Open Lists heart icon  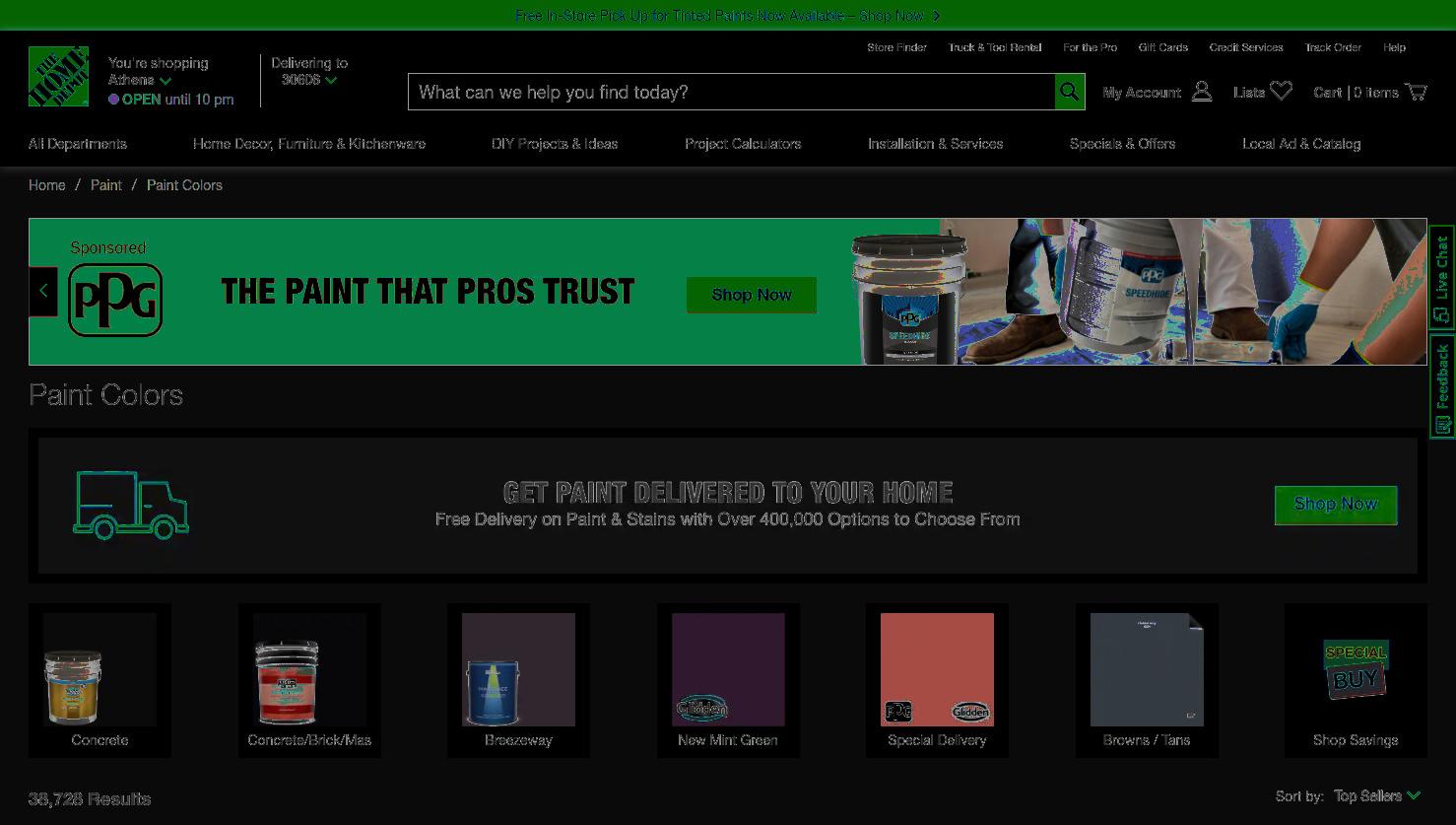point(1281,92)
